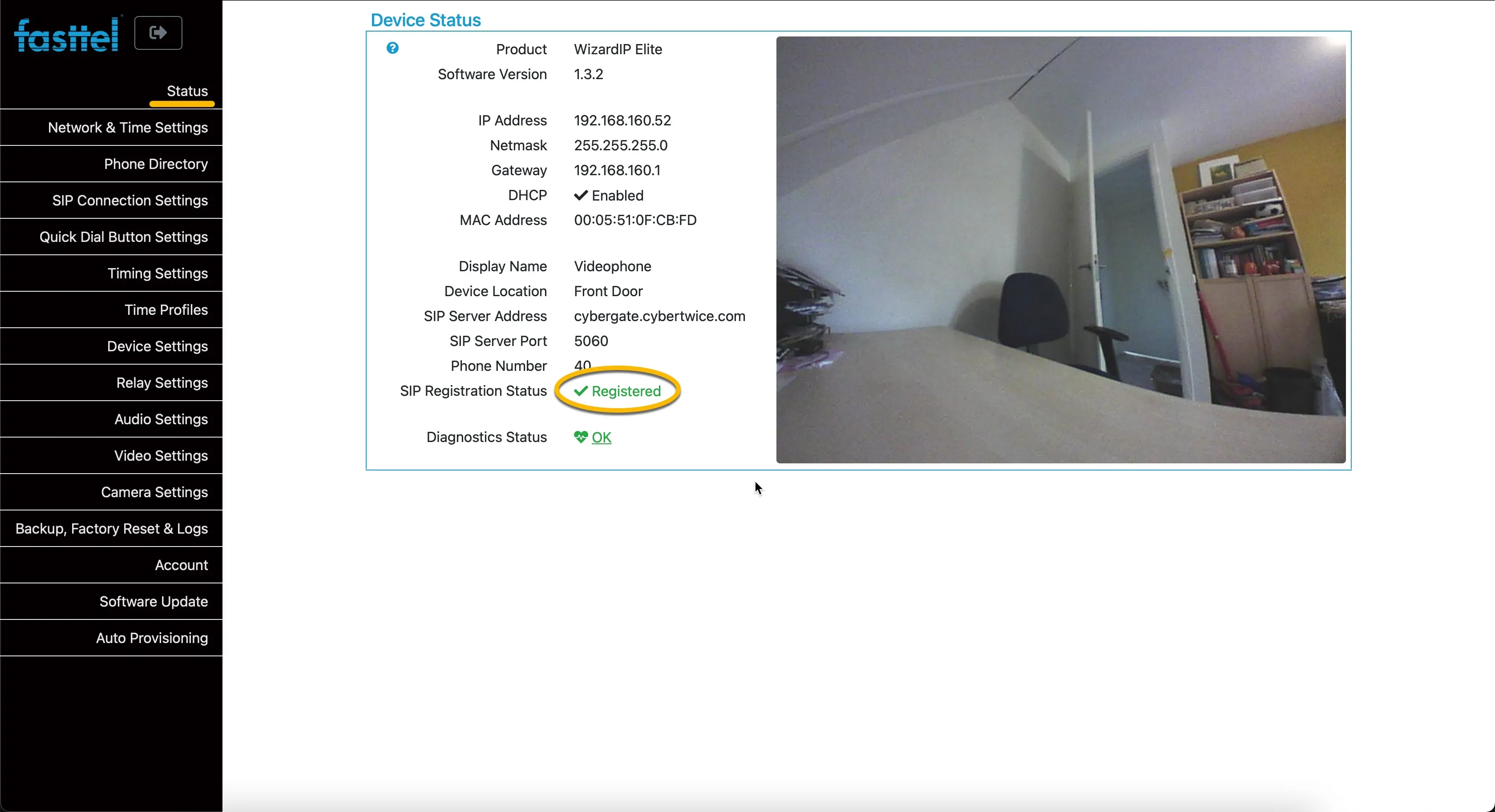Click the IP address 192.168.160.52
This screenshot has width=1495, height=812.
pos(622,121)
